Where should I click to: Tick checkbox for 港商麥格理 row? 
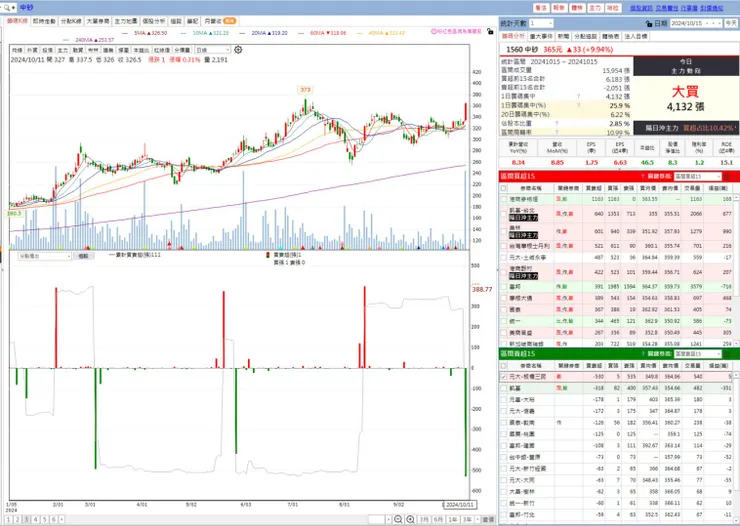coord(504,199)
